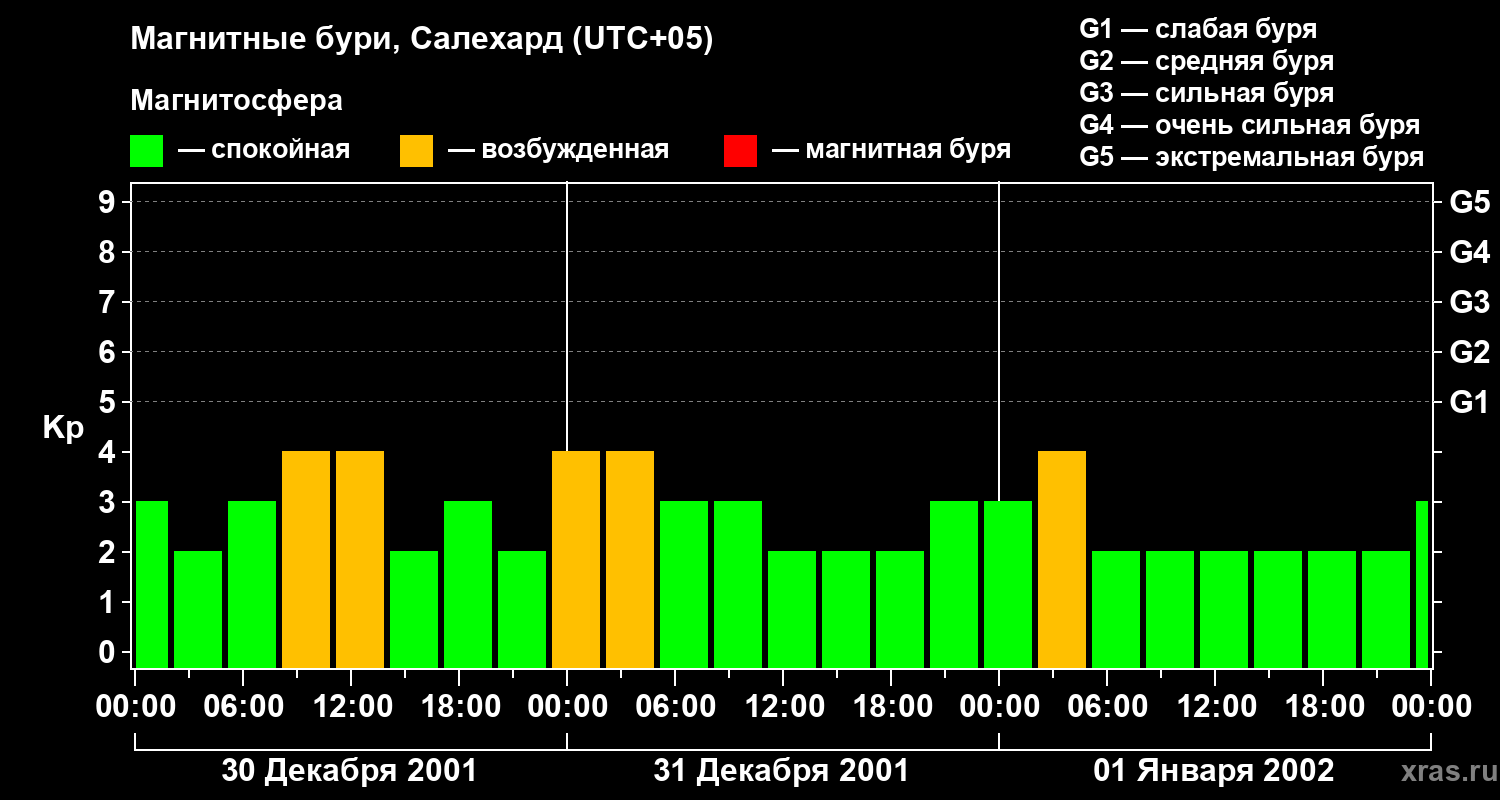Viewport: 1500px width, 800px height.
Task: Click the '12:00' time label under 01 Января
Action: pos(1215,707)
